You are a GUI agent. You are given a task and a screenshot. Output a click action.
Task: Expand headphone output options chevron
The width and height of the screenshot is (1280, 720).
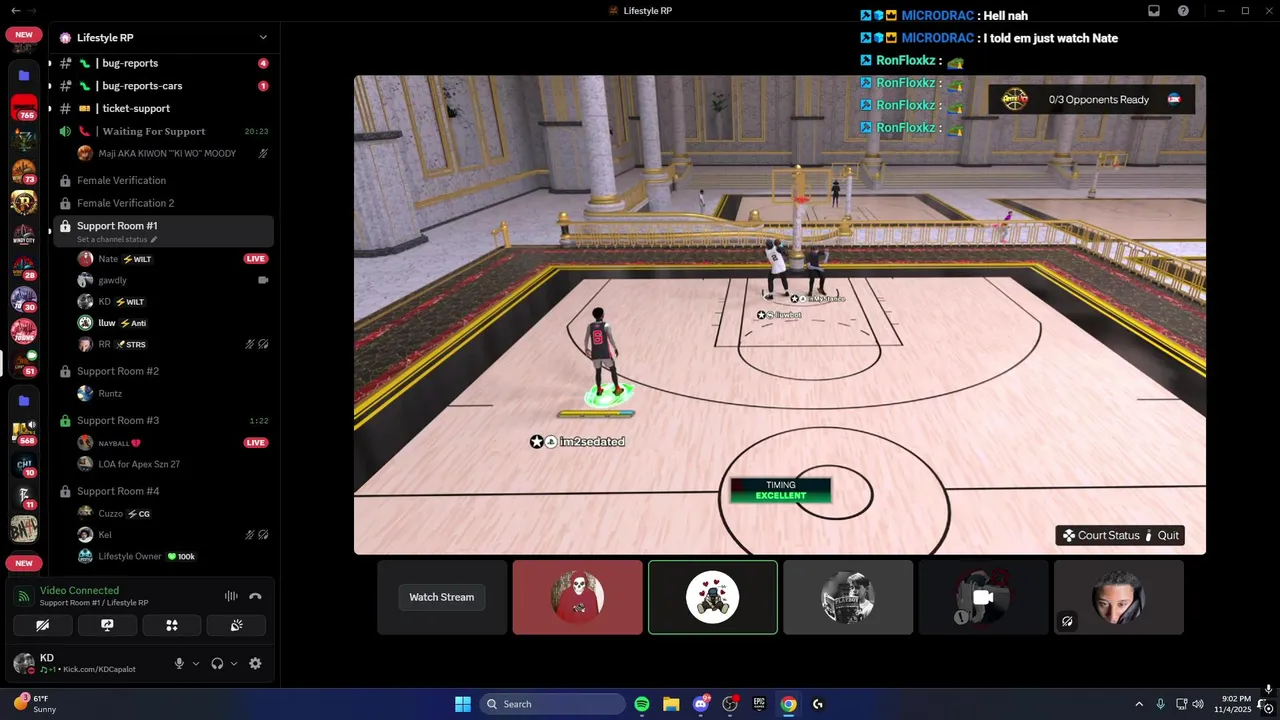[x=234, y=663]
